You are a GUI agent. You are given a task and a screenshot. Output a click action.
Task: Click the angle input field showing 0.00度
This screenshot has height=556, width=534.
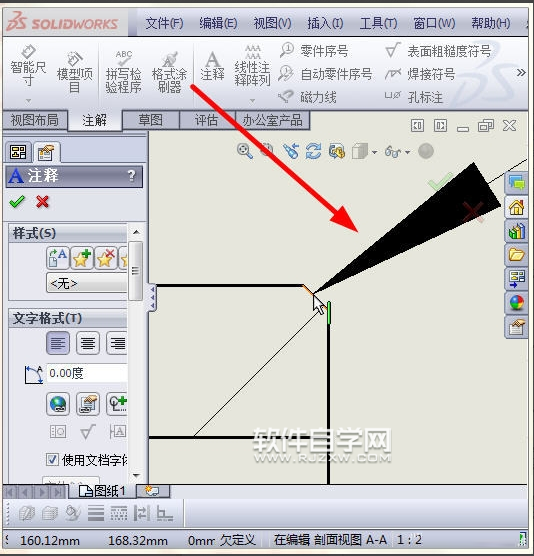[x=87, y=373]
